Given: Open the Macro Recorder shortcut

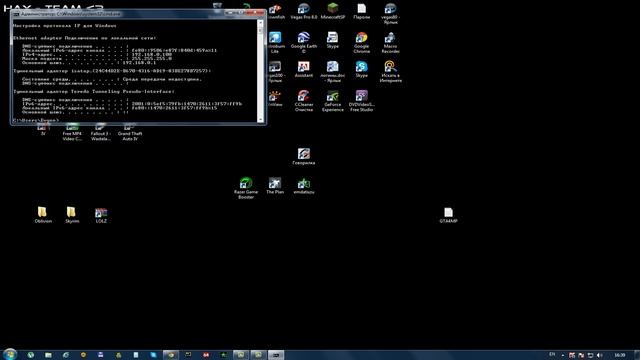Looking at the screenshot, I should (x=391, y=42).
